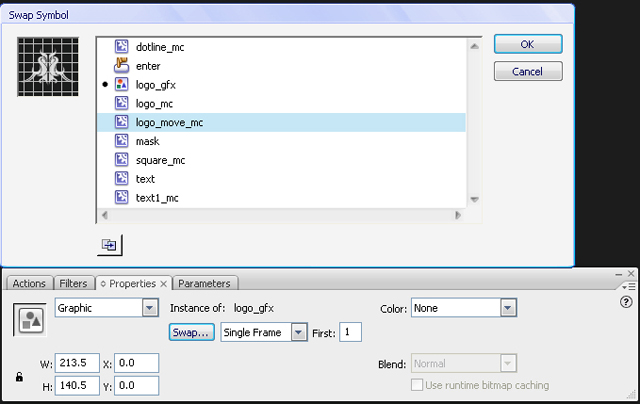
Task: Click the lock aspect ratio padlock icon
Action: (x=19, y=377)
